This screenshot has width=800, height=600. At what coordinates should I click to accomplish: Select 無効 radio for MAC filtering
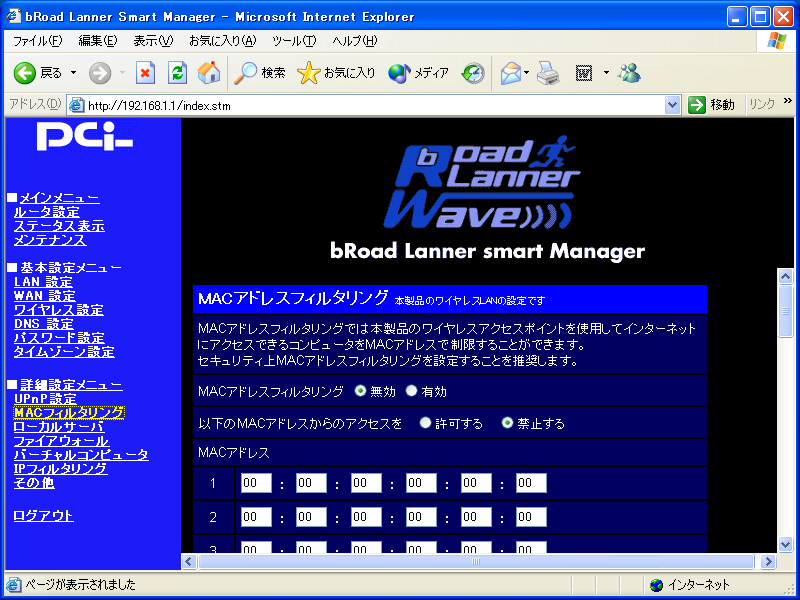[x=360, y=391]
